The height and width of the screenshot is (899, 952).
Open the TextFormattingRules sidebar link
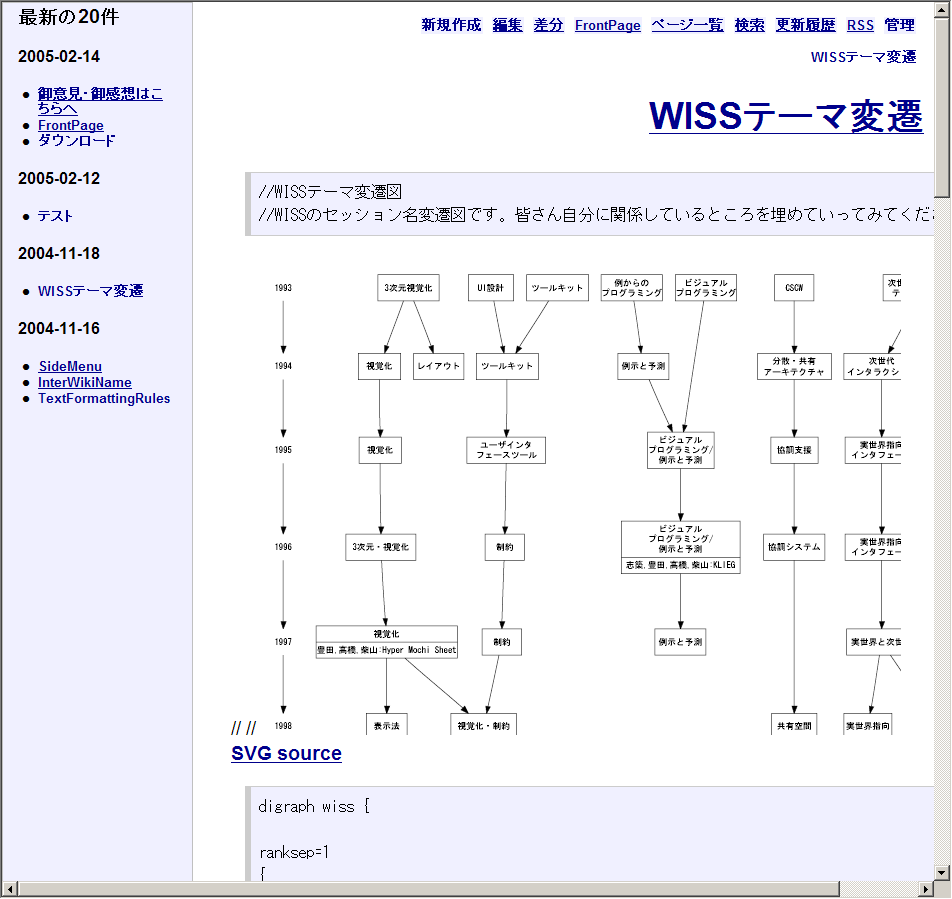click(x=104, y=399)
